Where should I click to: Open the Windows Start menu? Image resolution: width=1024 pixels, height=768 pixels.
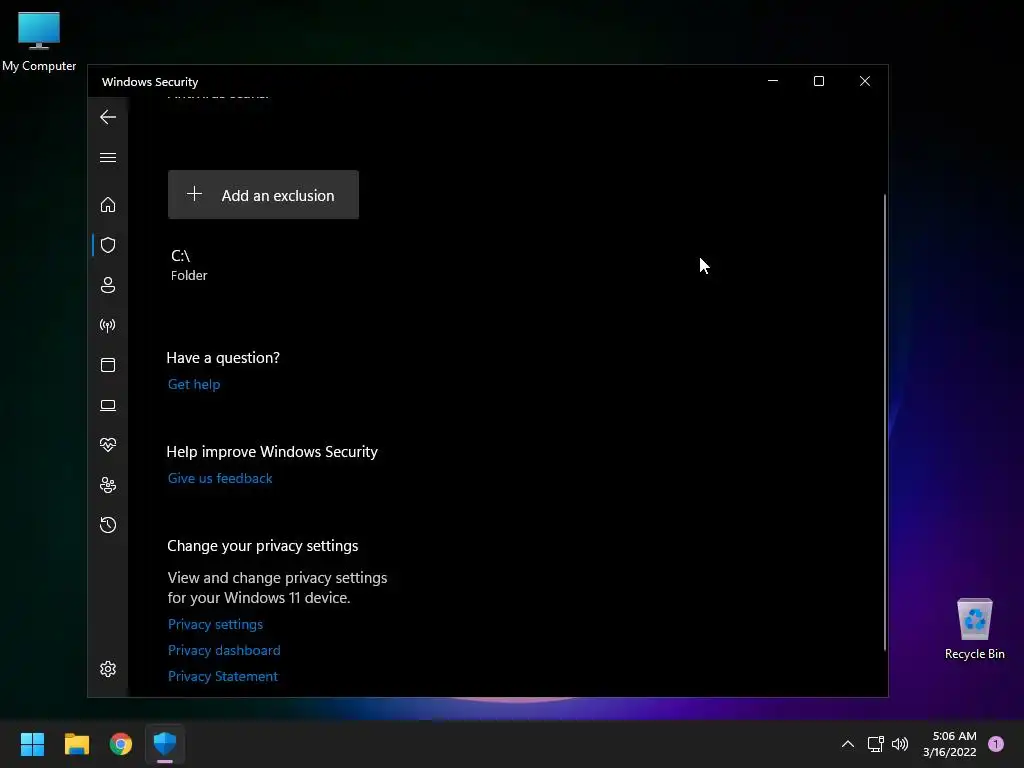point(32,744)
